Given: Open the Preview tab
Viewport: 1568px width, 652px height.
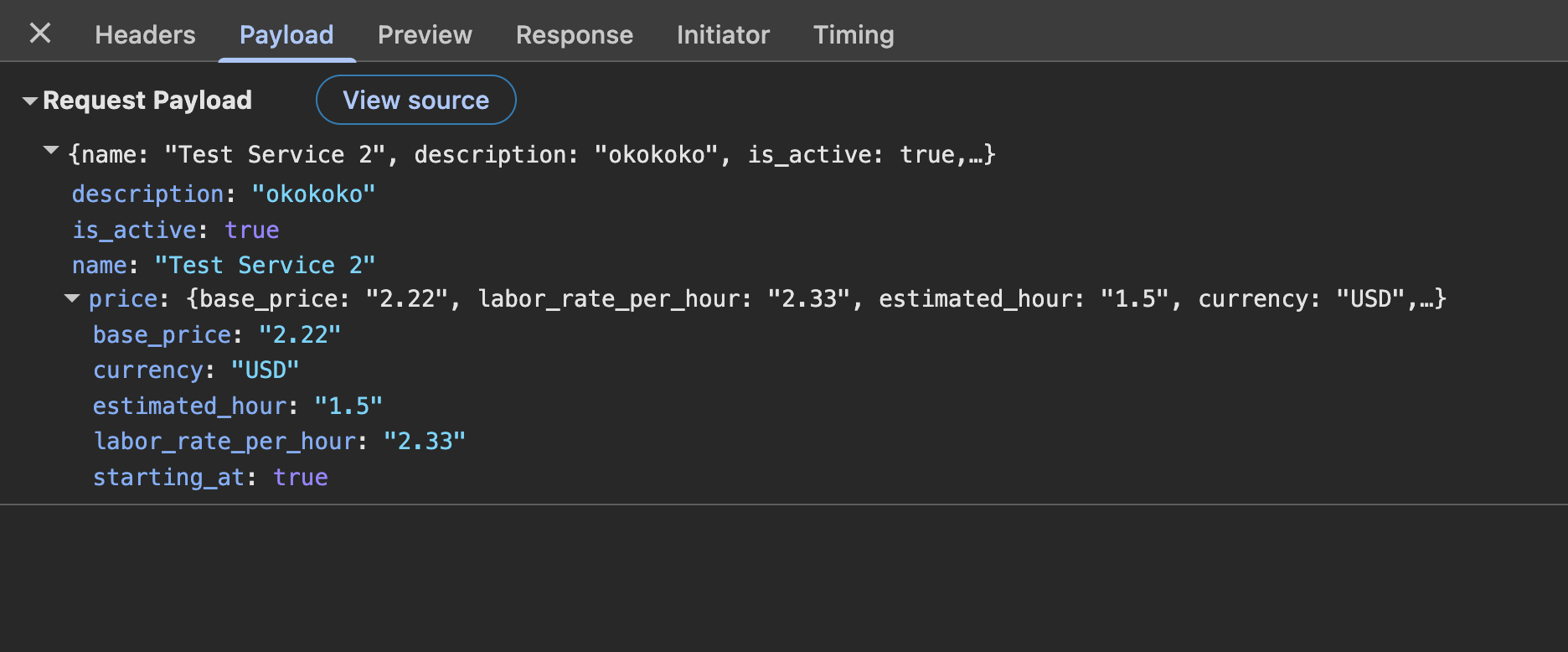Looking at the screenshot, I should [x=425, y=34].
